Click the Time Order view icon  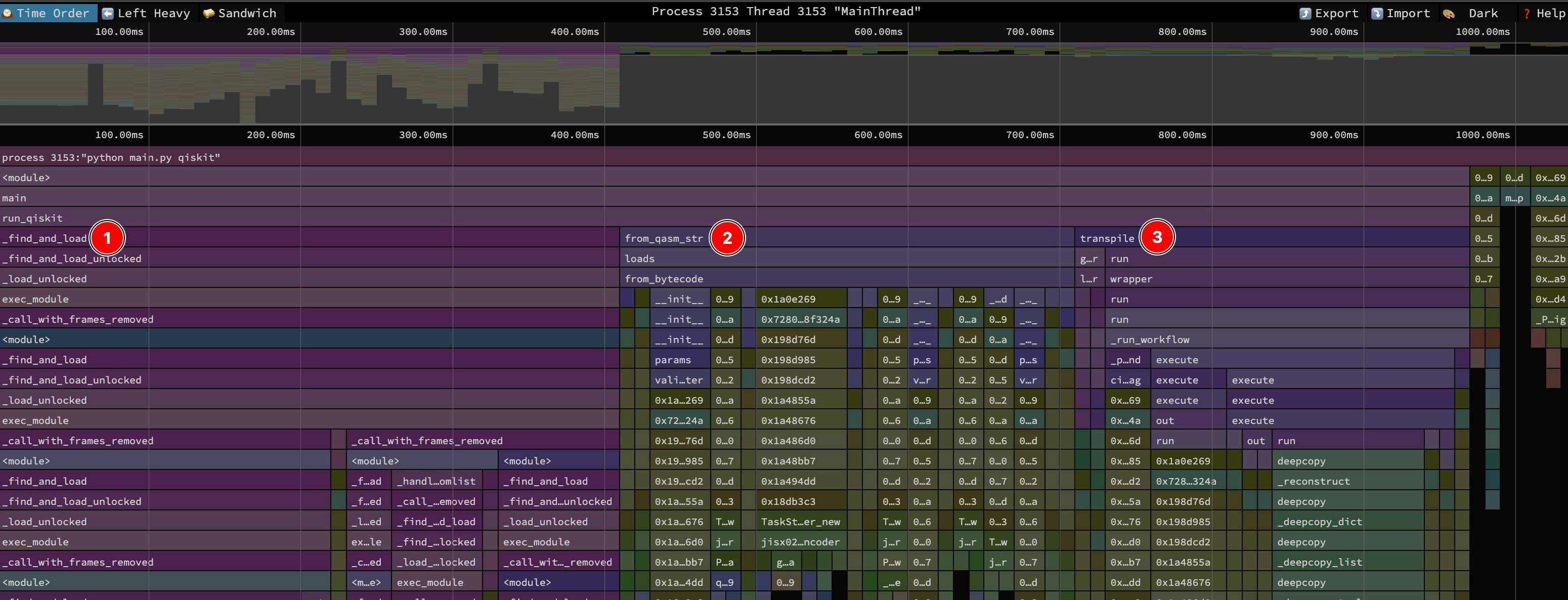(x=7, y=13)
